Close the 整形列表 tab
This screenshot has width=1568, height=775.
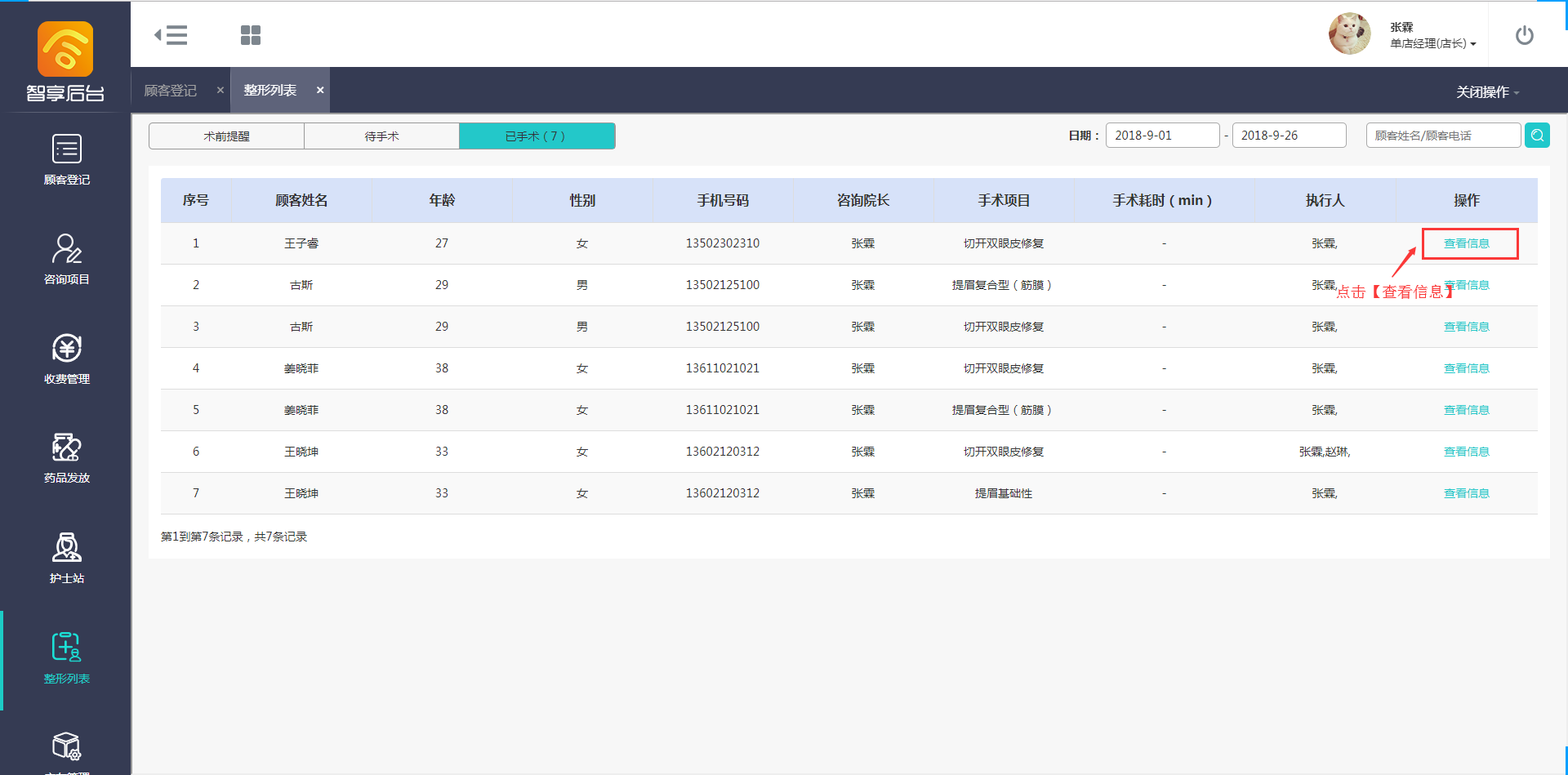320,90
